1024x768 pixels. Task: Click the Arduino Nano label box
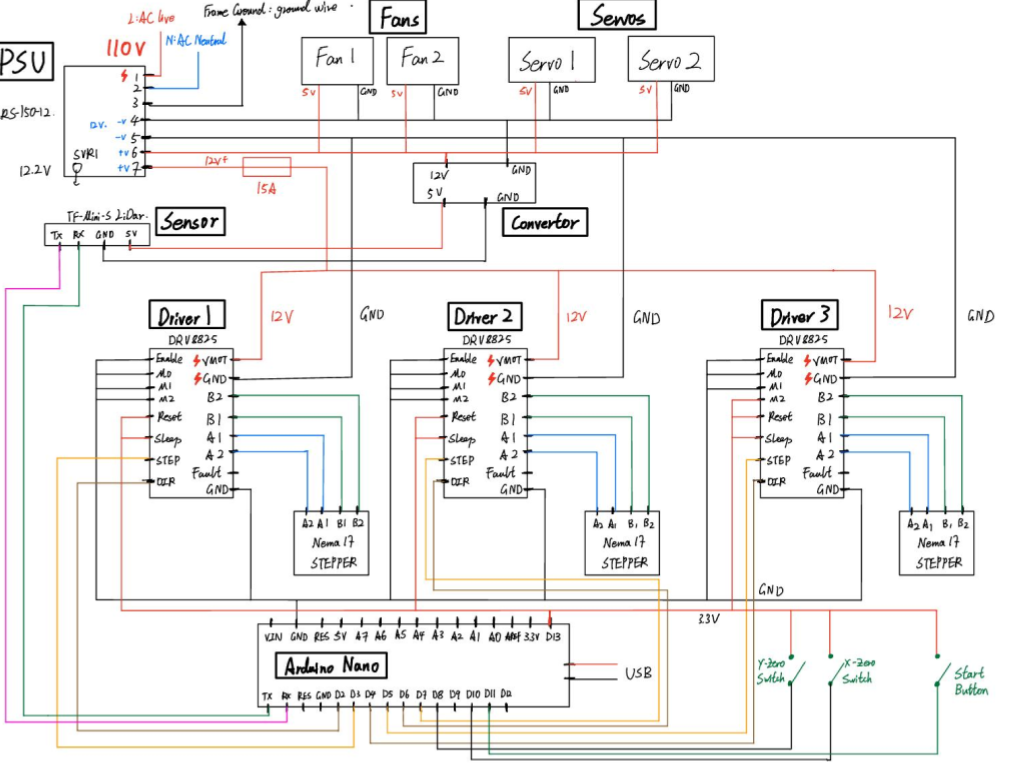(332, 665)
